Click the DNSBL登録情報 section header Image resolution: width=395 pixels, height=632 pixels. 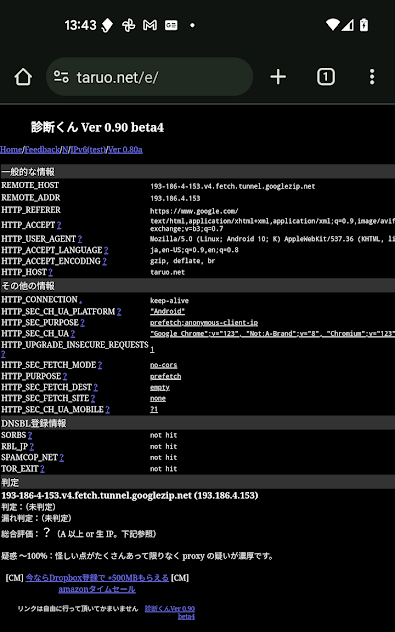[198, 423]
